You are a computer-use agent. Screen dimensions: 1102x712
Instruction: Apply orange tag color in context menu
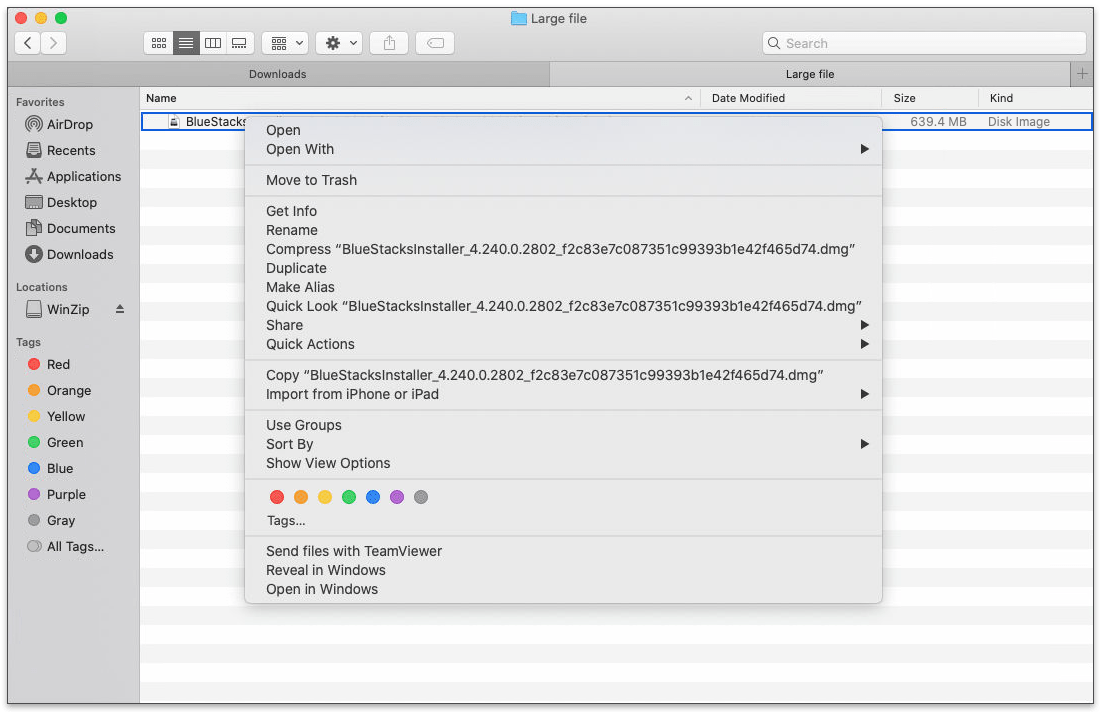(301, 497)
